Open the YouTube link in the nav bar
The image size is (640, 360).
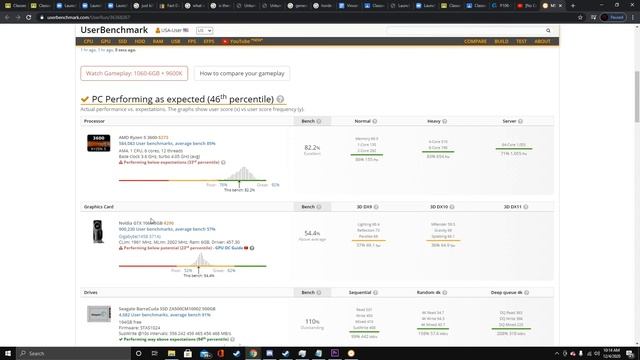[x=242, y=41]
